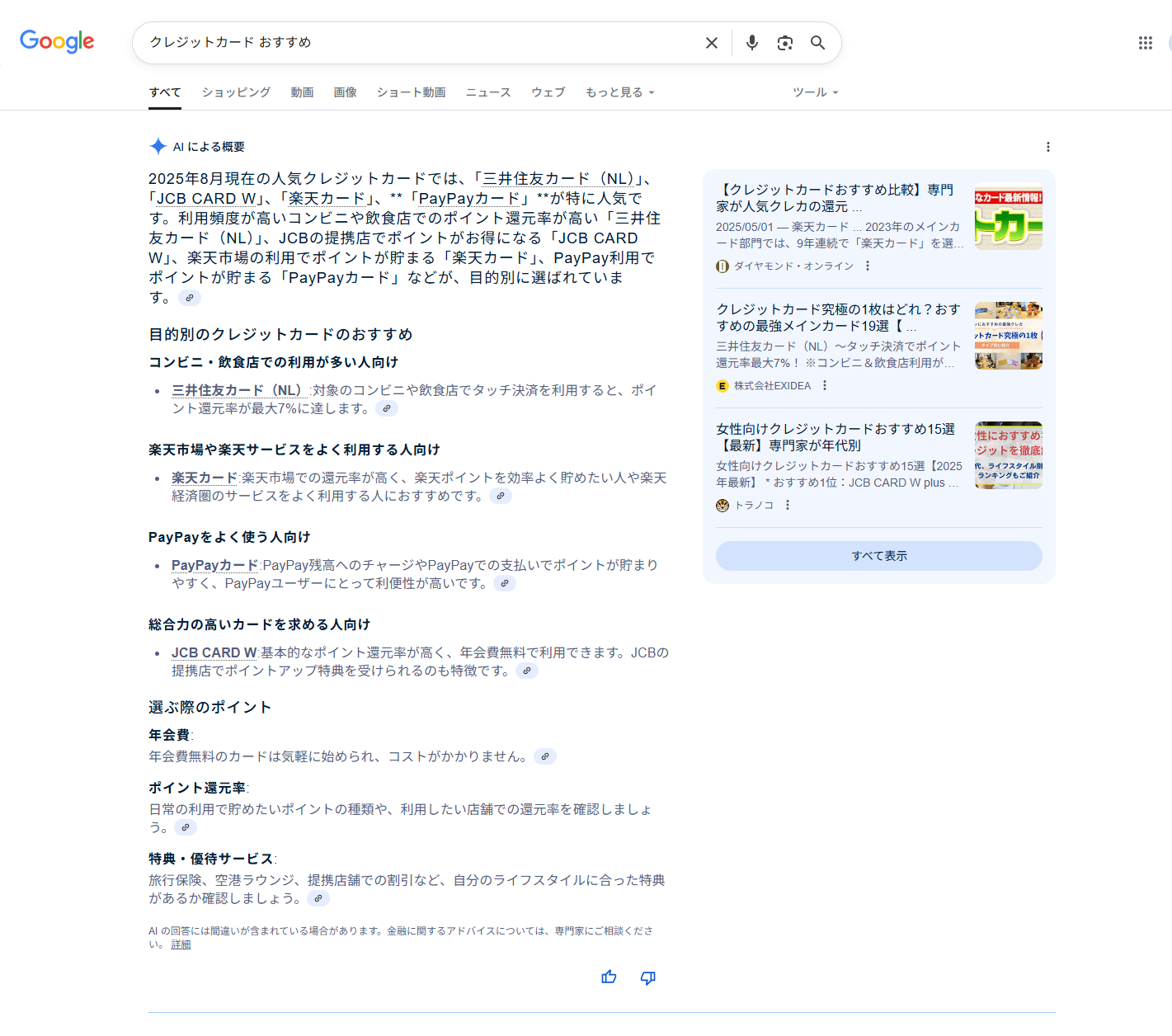Click the トラノコ favicon
1172x1036 pixels.
pyautogui.click(x=722, y=505)
